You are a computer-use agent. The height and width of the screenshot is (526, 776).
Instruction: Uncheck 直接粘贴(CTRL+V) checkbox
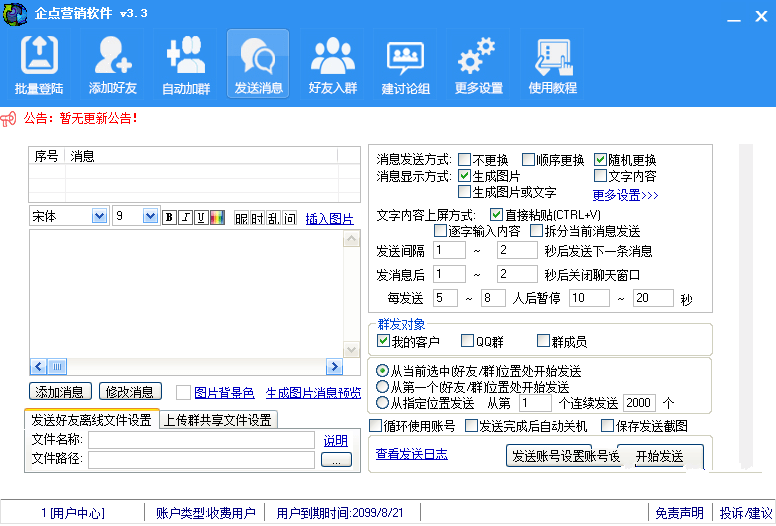coord(496,214)
